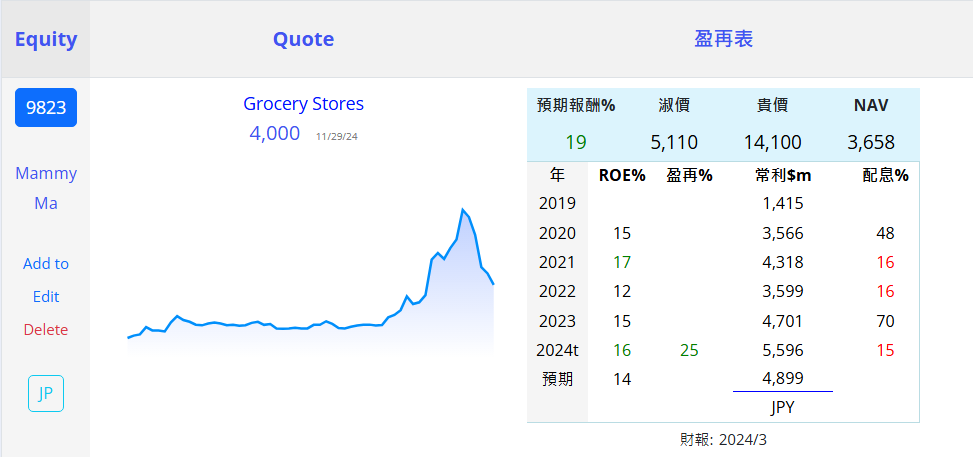
Task: Click the 2021 year row label
Action: pos(557,262)
